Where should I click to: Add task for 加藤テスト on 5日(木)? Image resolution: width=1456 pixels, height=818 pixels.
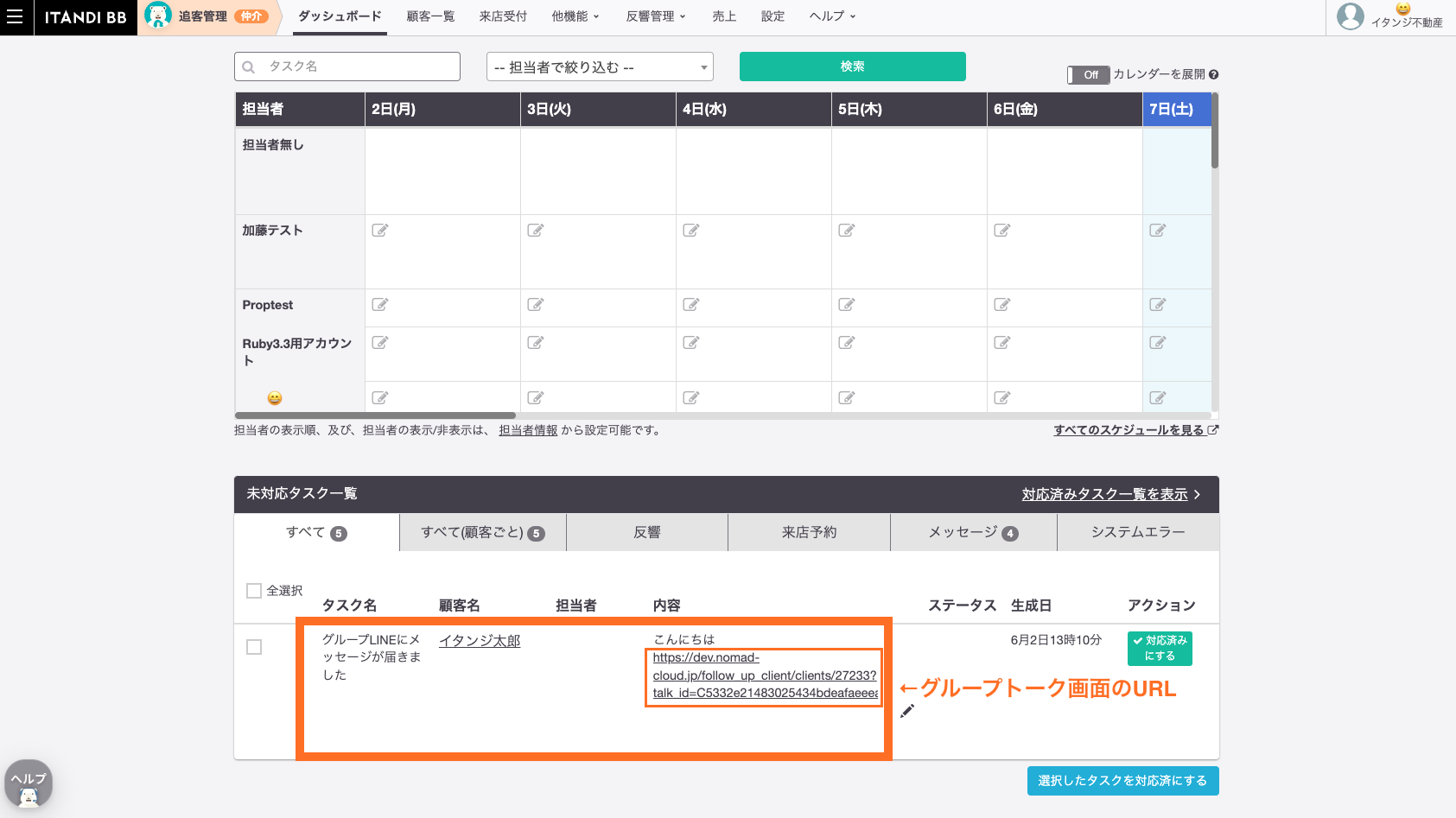847,231
